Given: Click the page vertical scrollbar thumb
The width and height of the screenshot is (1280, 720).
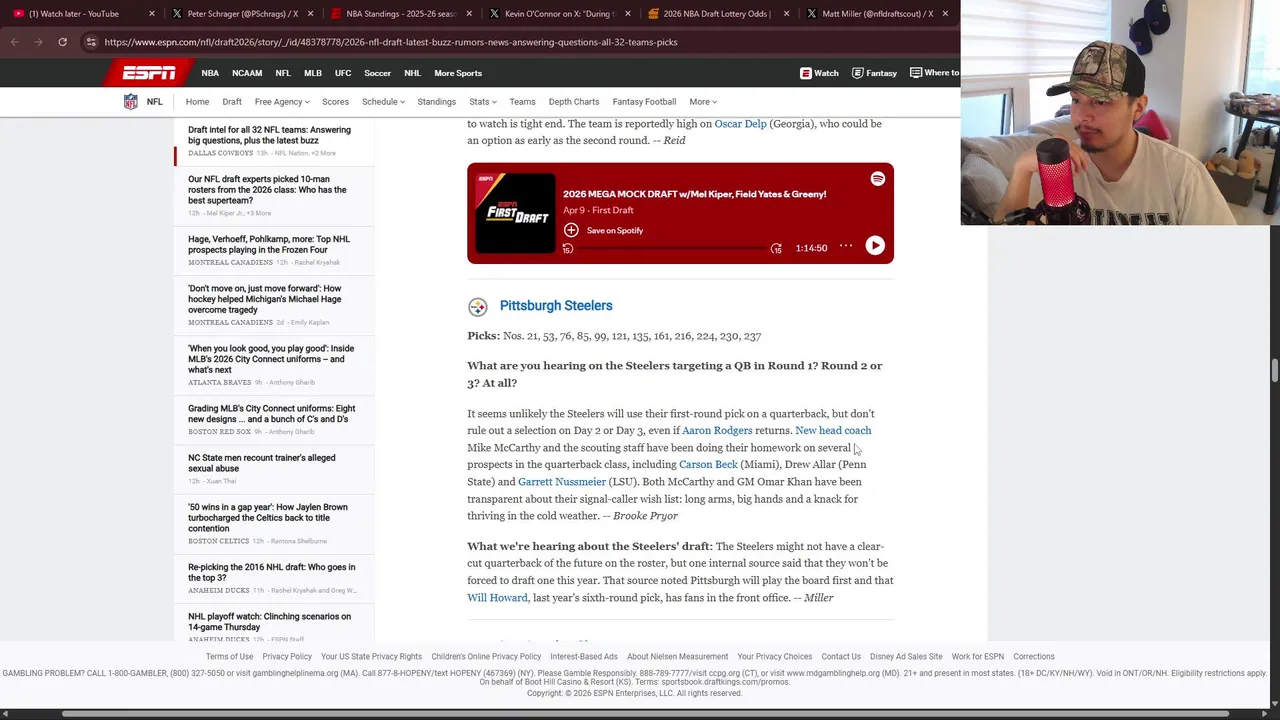Looking at the screenshot, I should tap(1275, 370).
